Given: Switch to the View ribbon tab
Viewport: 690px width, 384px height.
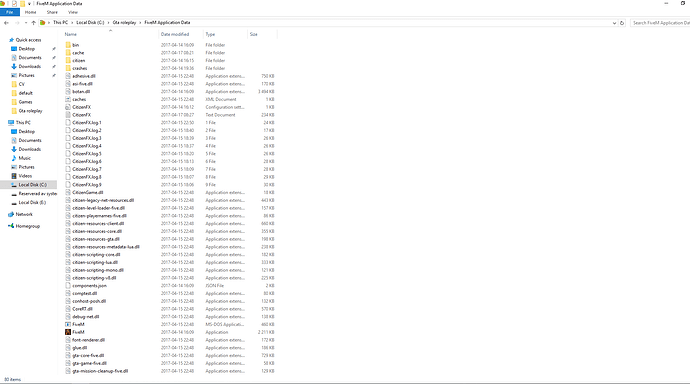Looking at the screenshot, I should coord(73,12).
